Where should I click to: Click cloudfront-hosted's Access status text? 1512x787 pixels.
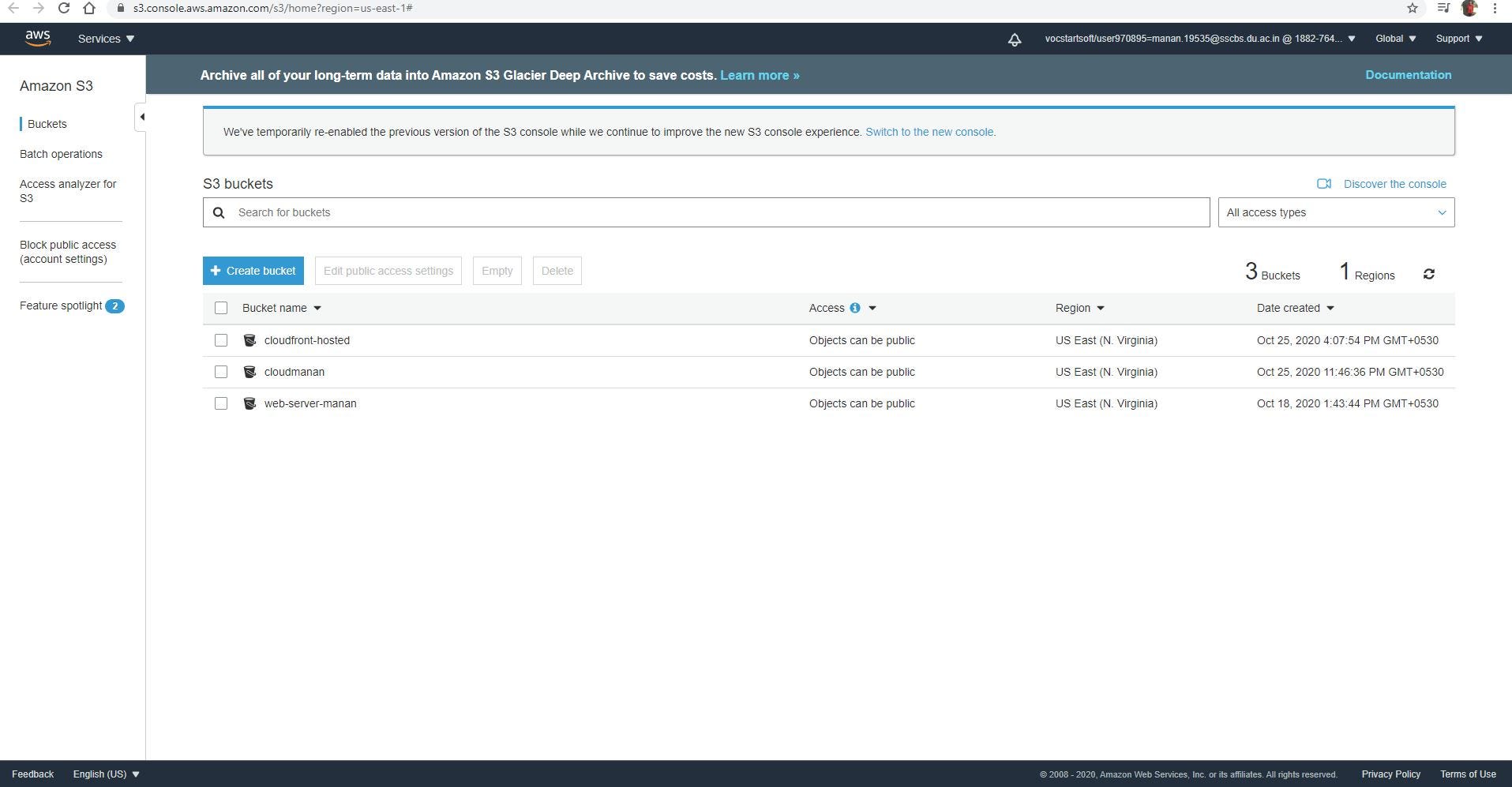(861, 340)
